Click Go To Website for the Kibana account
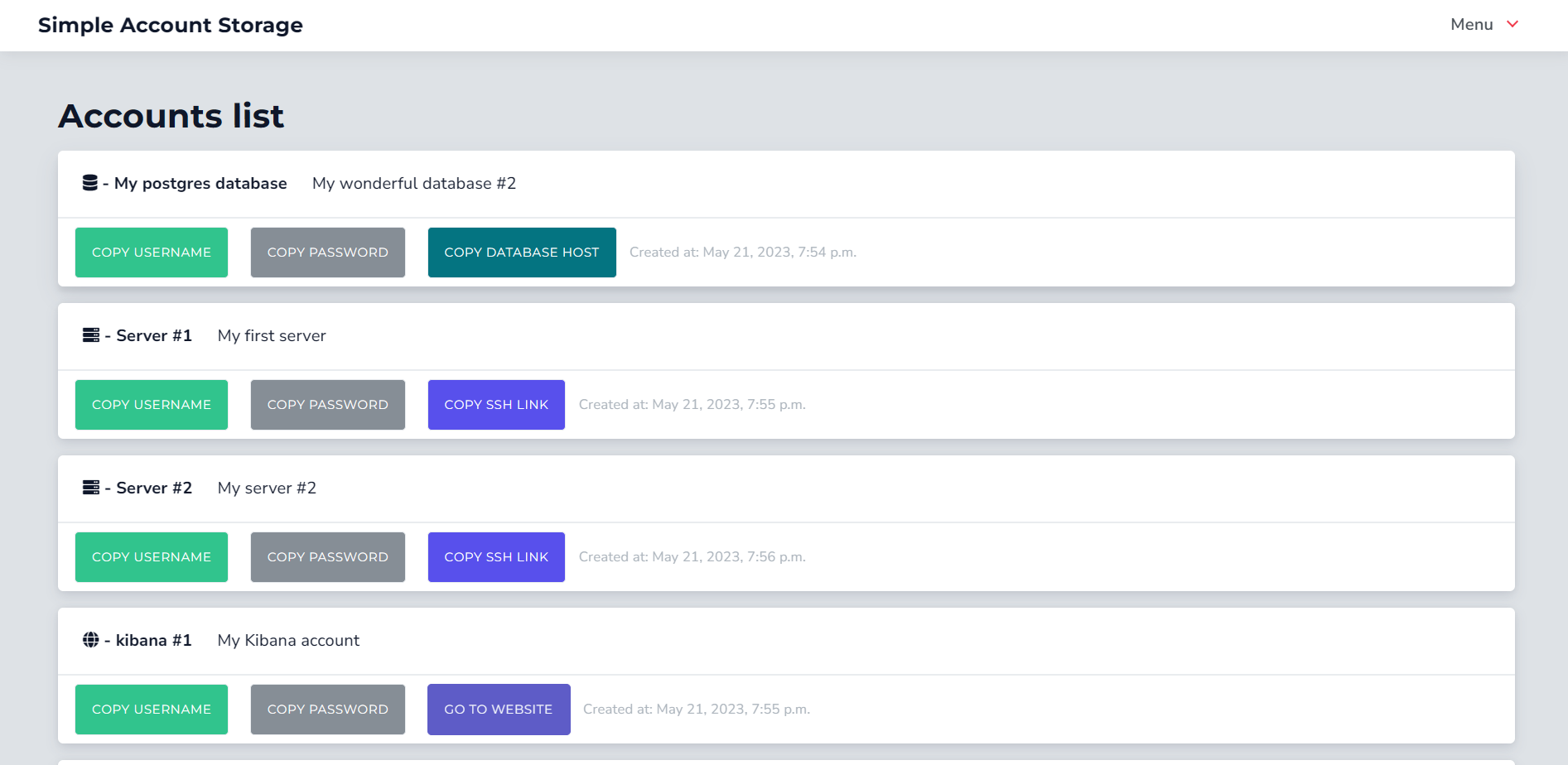The height and width of the screenshot is (765, 1568). 498,709
